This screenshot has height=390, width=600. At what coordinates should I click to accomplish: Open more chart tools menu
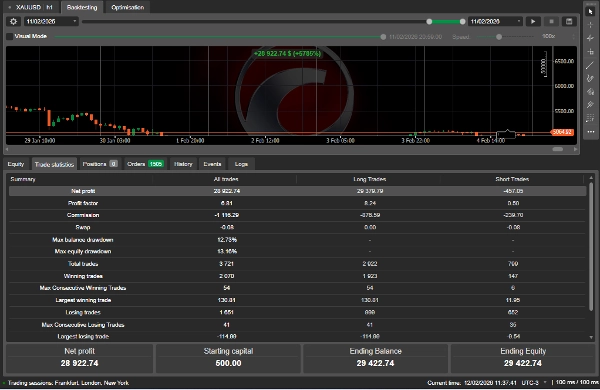click(x=590, y=132)
